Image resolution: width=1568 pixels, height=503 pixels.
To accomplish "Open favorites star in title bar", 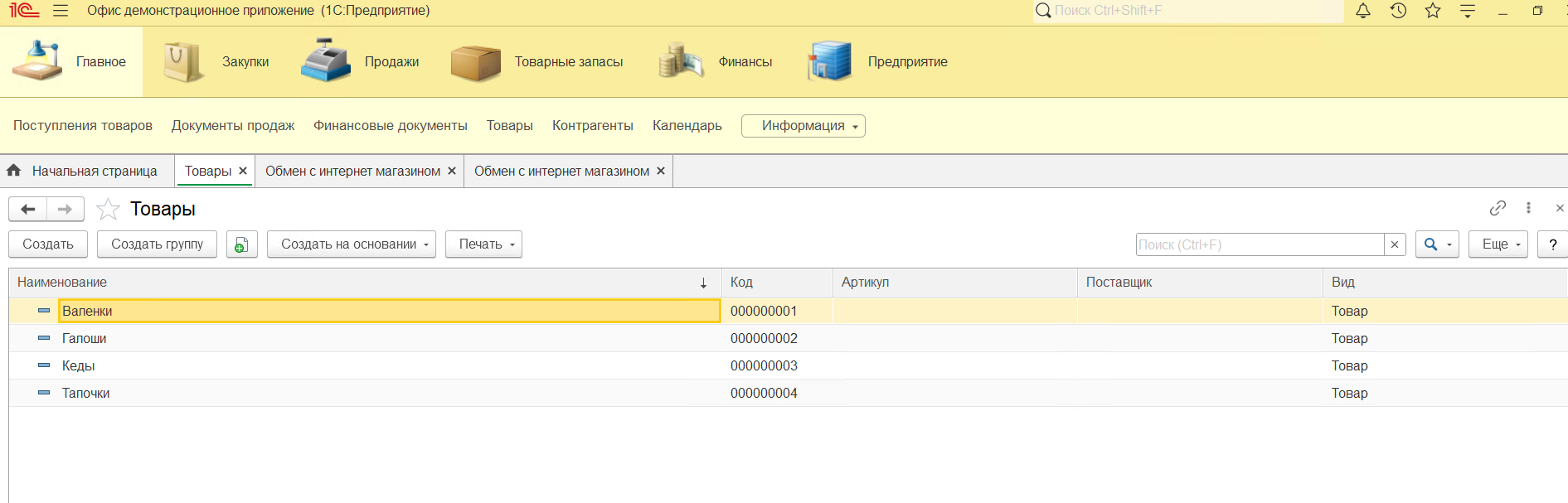I will (x=1433, y=11).
